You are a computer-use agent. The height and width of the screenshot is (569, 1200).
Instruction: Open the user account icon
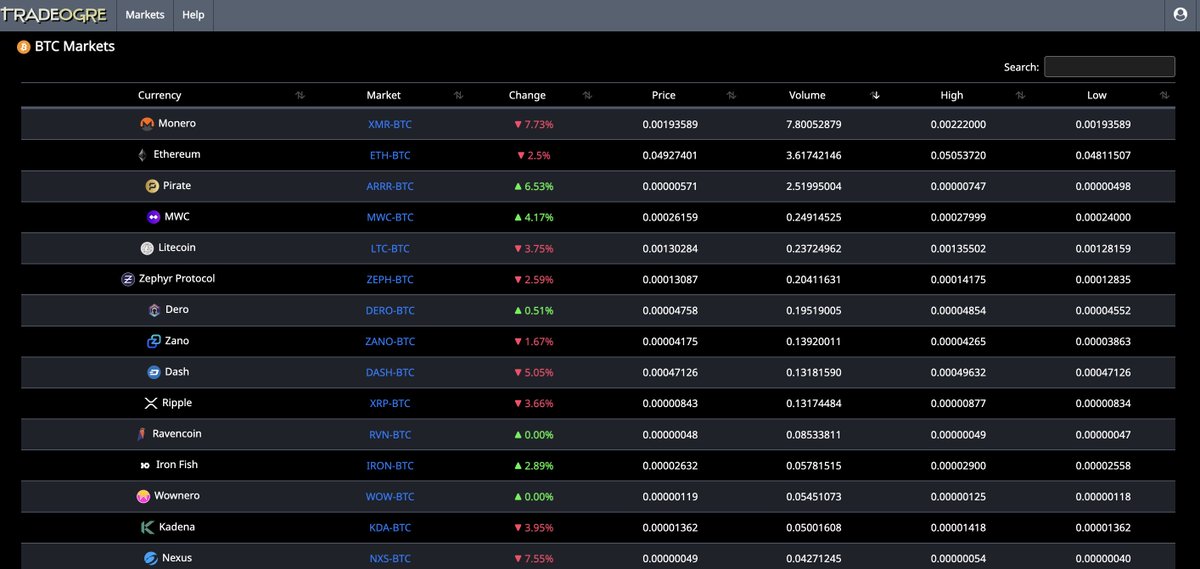[x=1180, y=15]
